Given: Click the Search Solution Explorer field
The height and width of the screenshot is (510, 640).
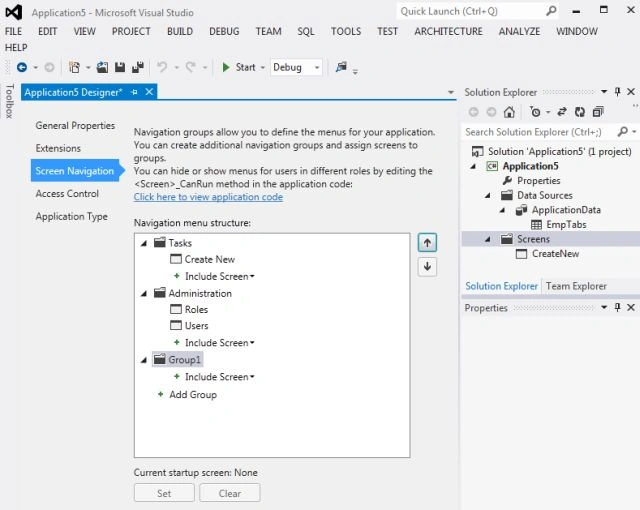Looking at the screenshot, I should (x=539, y=132).
